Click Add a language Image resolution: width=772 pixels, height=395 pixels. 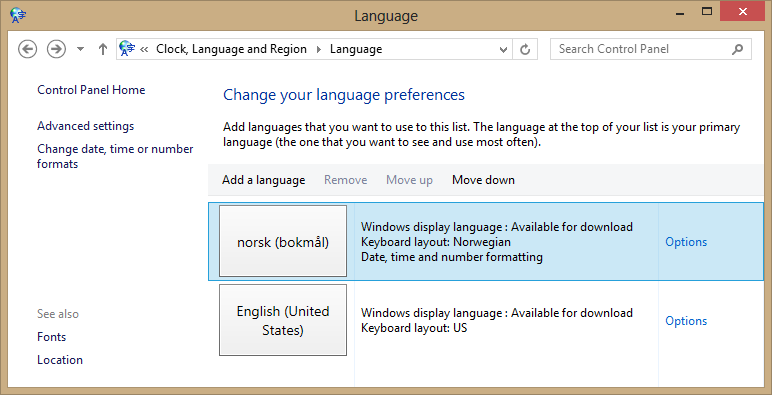tap(263, 180)
